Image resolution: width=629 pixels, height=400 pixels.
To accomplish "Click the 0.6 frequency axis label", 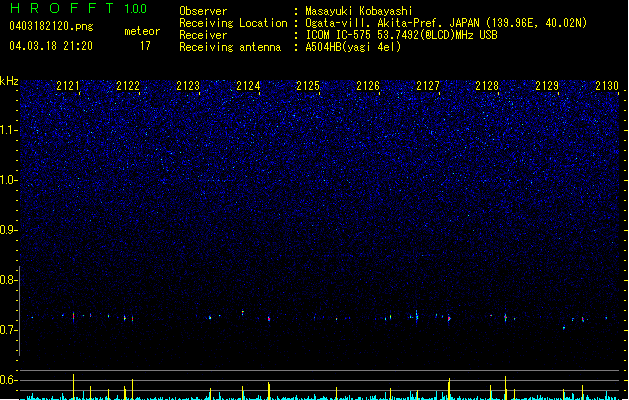I will (9, 380).
